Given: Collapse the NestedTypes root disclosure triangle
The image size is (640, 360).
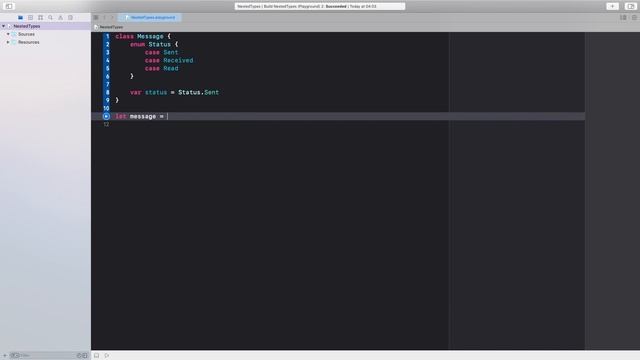Looking at the screenshot, I should (4, 26).
